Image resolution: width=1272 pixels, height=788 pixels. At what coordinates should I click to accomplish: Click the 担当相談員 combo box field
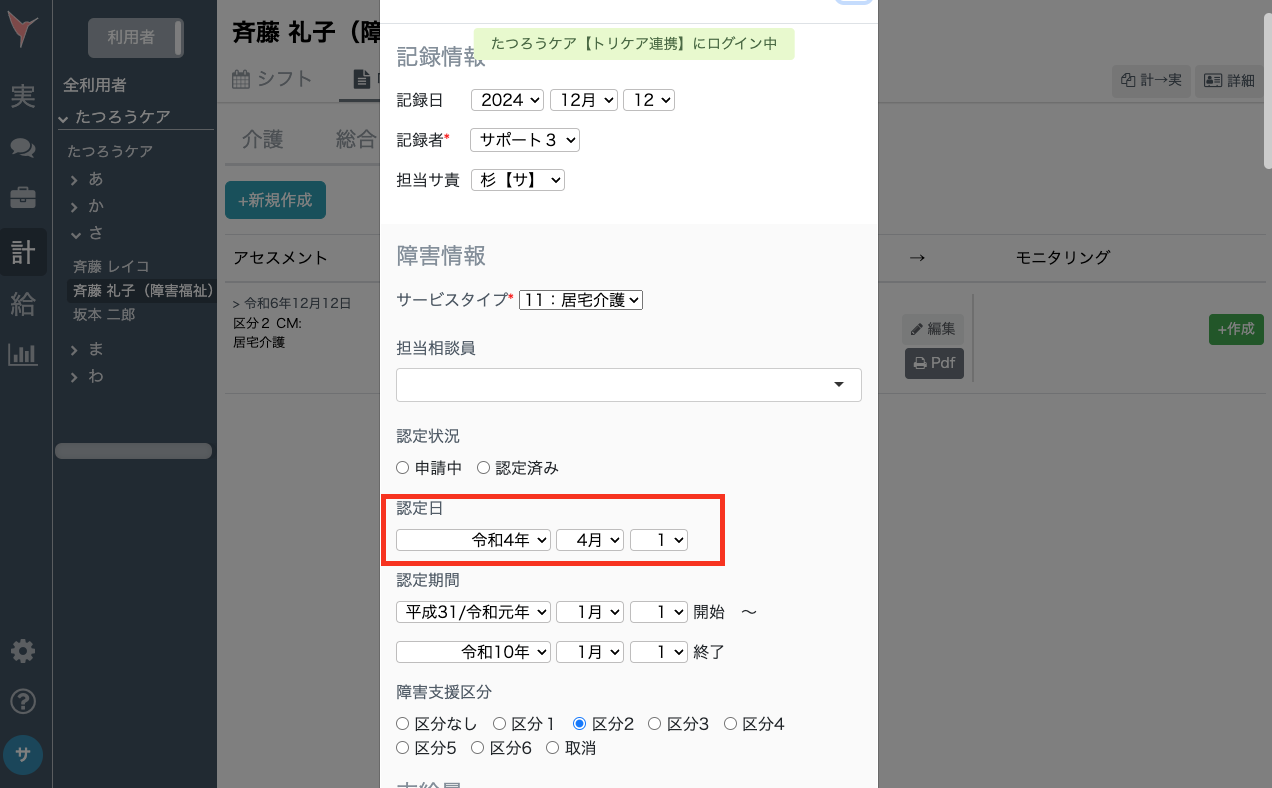tap(628, 385)
